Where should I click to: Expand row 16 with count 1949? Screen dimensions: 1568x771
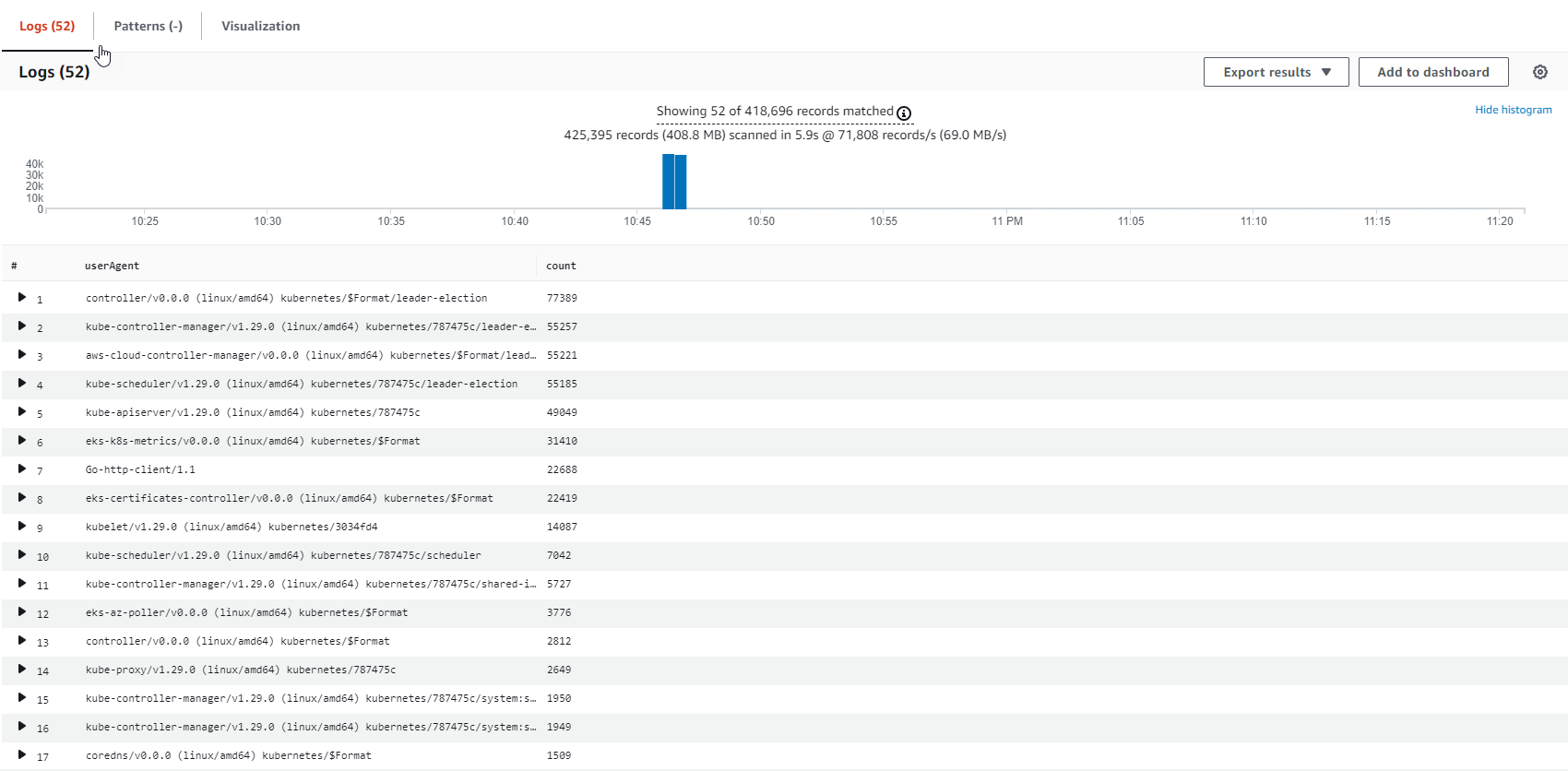tap(22, 726)
